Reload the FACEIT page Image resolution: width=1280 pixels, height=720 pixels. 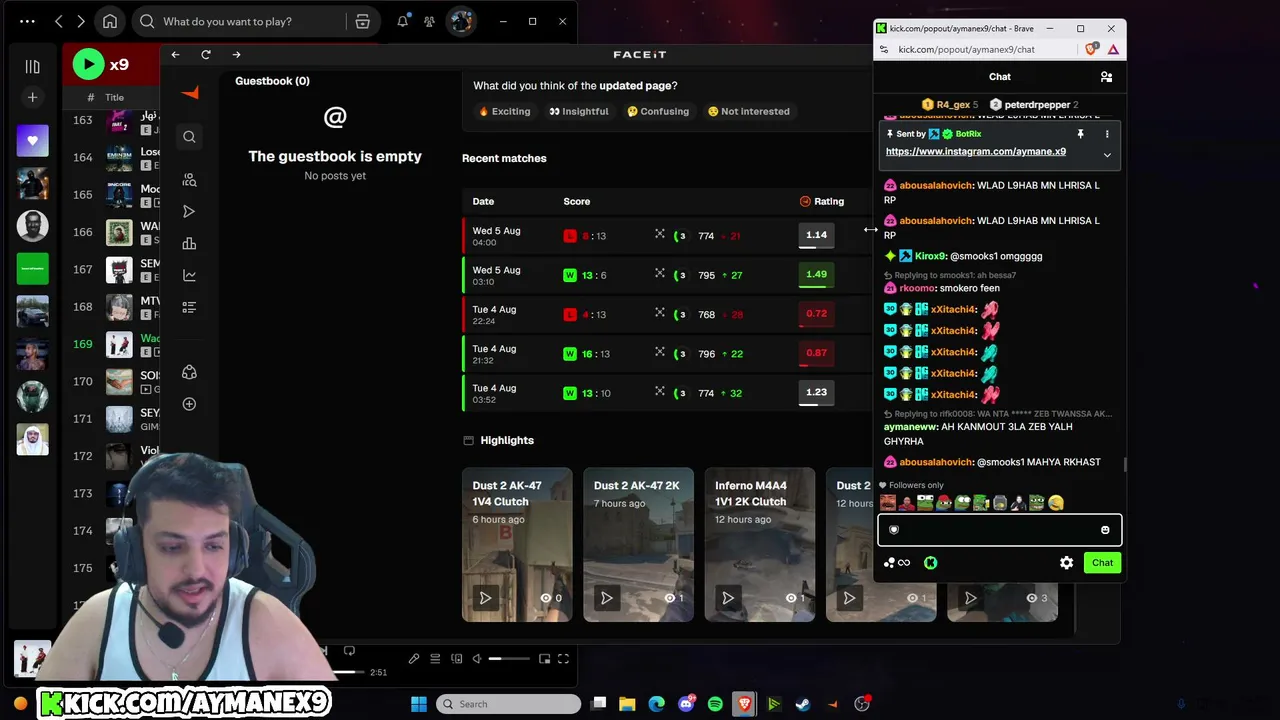click(206, 54)
